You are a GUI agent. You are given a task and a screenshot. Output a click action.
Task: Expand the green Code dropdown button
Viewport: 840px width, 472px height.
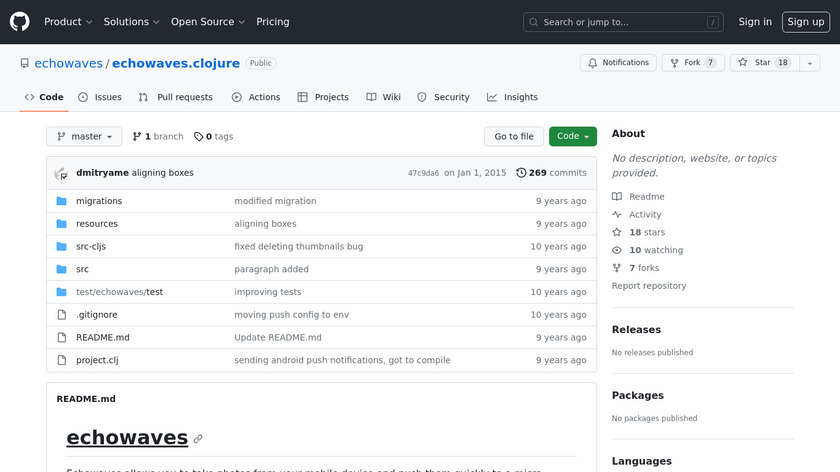click(573, 137)
